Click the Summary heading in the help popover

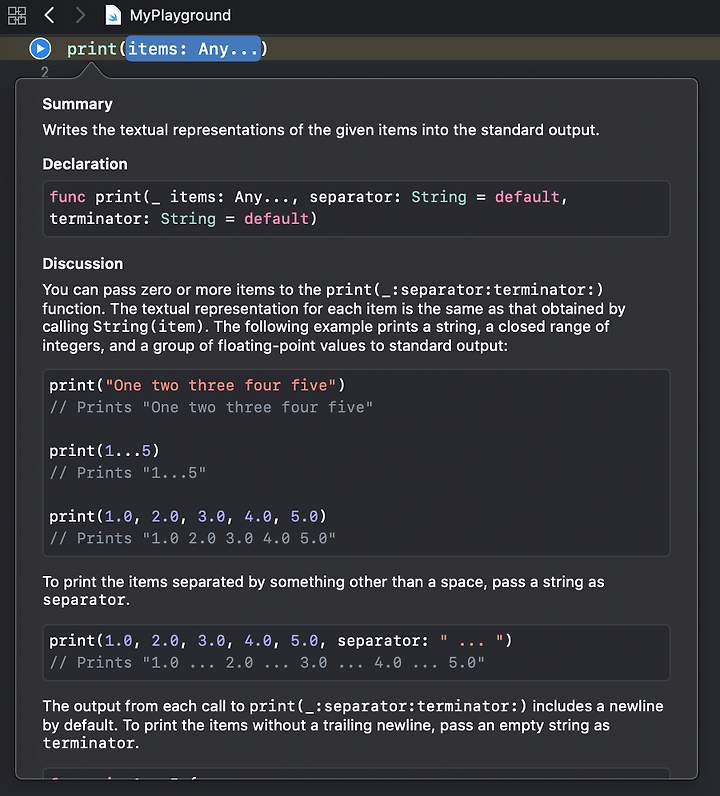coord(77,104)
